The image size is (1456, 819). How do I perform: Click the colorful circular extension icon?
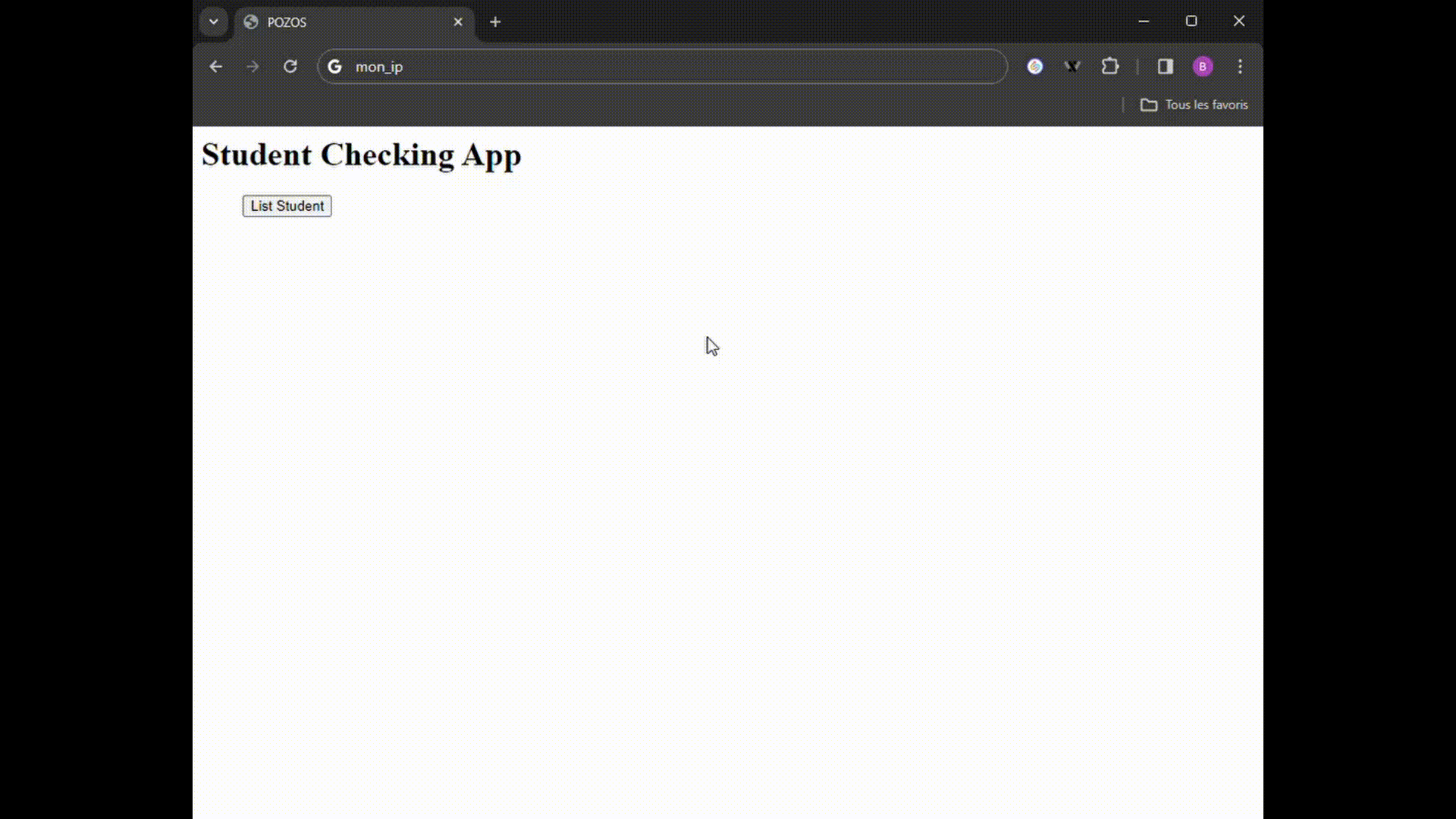[1034, 67]
